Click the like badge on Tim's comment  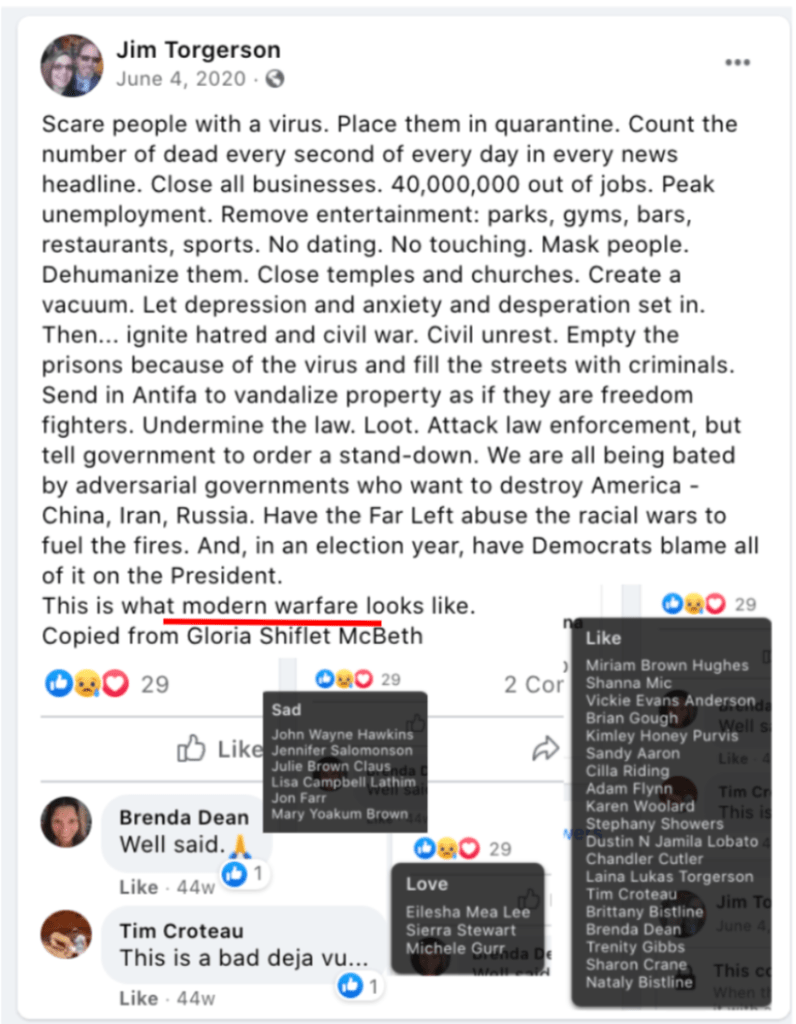tap(360, 985)
